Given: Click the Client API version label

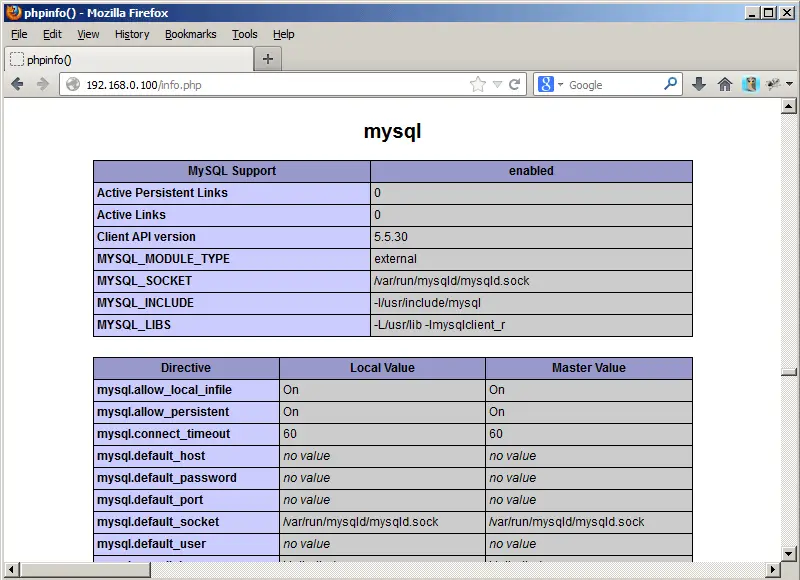Looking at the screenshot, I should [146, 237].
